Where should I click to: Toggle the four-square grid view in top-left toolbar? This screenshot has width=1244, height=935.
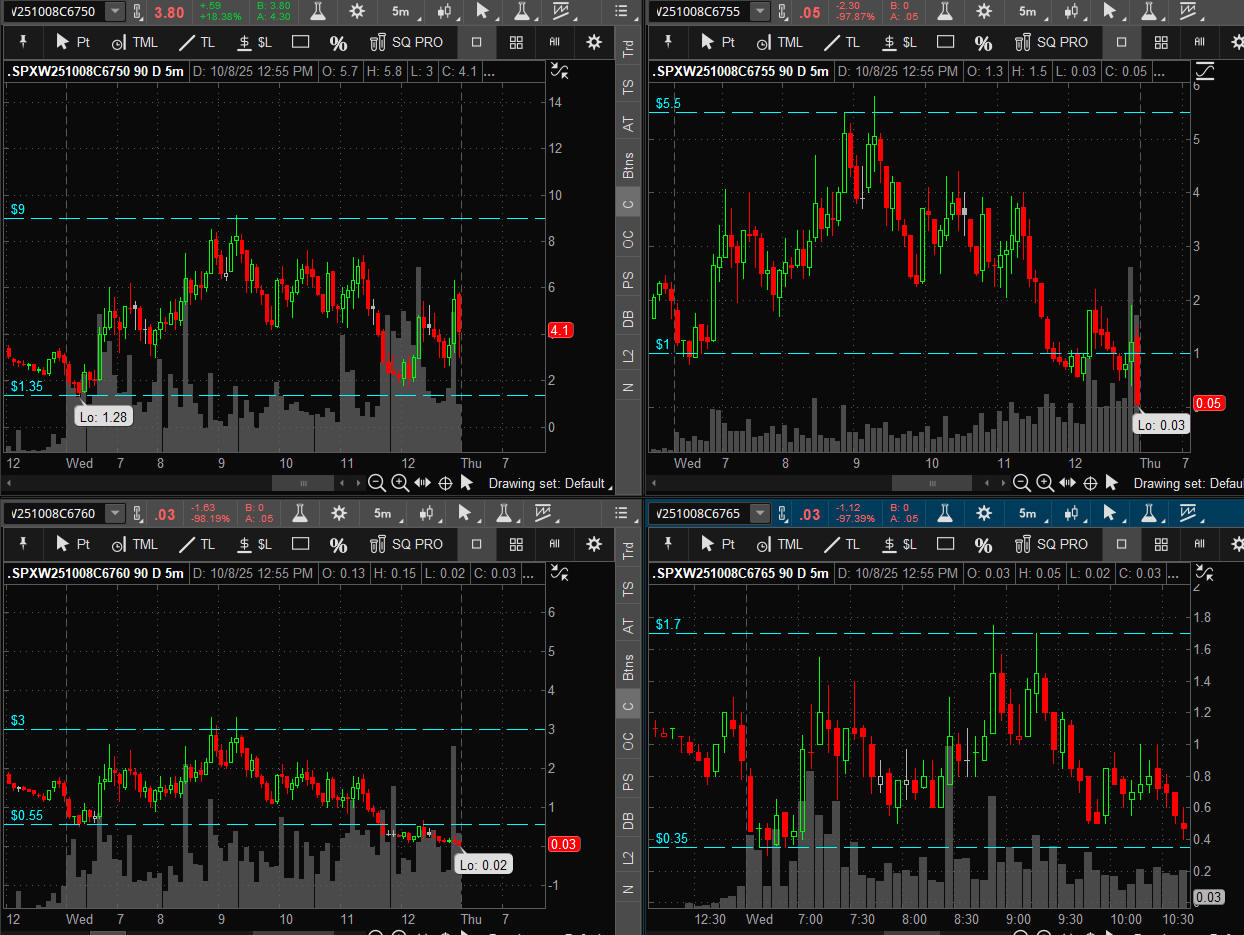tap(516, 42)
